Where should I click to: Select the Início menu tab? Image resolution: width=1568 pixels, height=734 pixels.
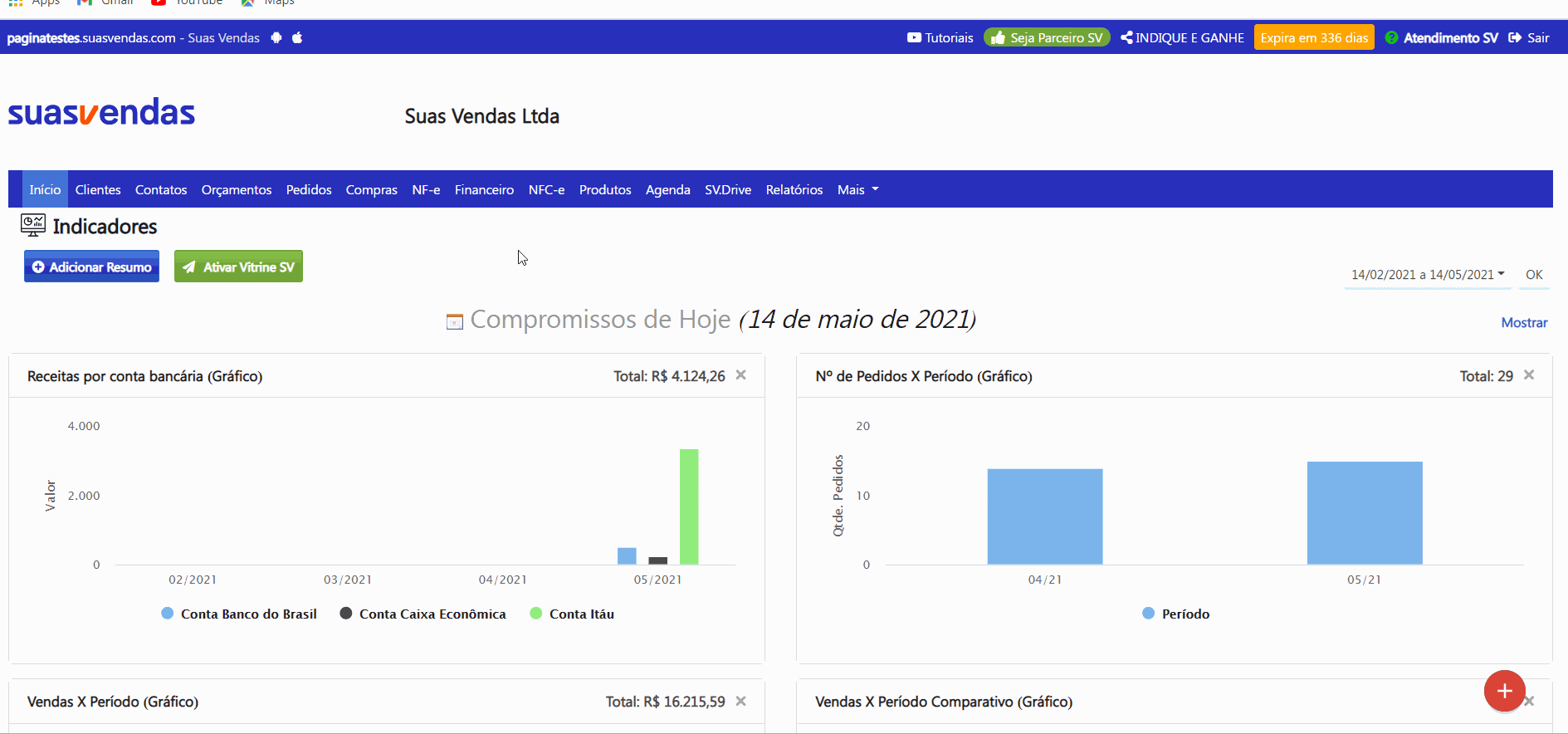pyautogui.click(x=45, y=189)
